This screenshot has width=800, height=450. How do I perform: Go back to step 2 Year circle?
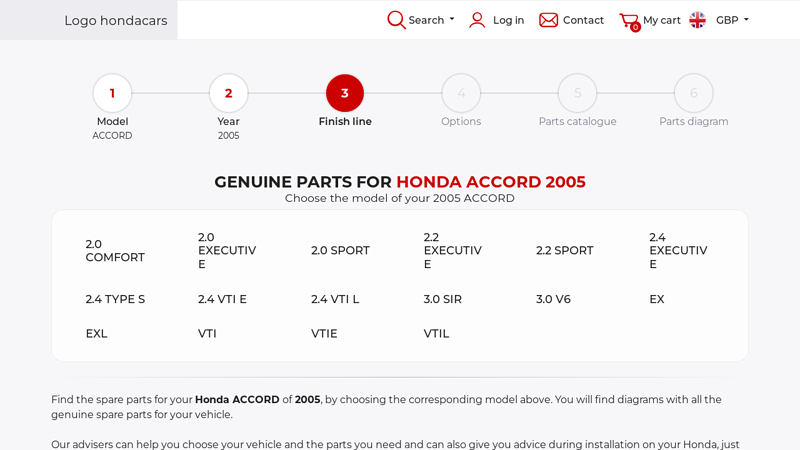click(x=229, y=93)
